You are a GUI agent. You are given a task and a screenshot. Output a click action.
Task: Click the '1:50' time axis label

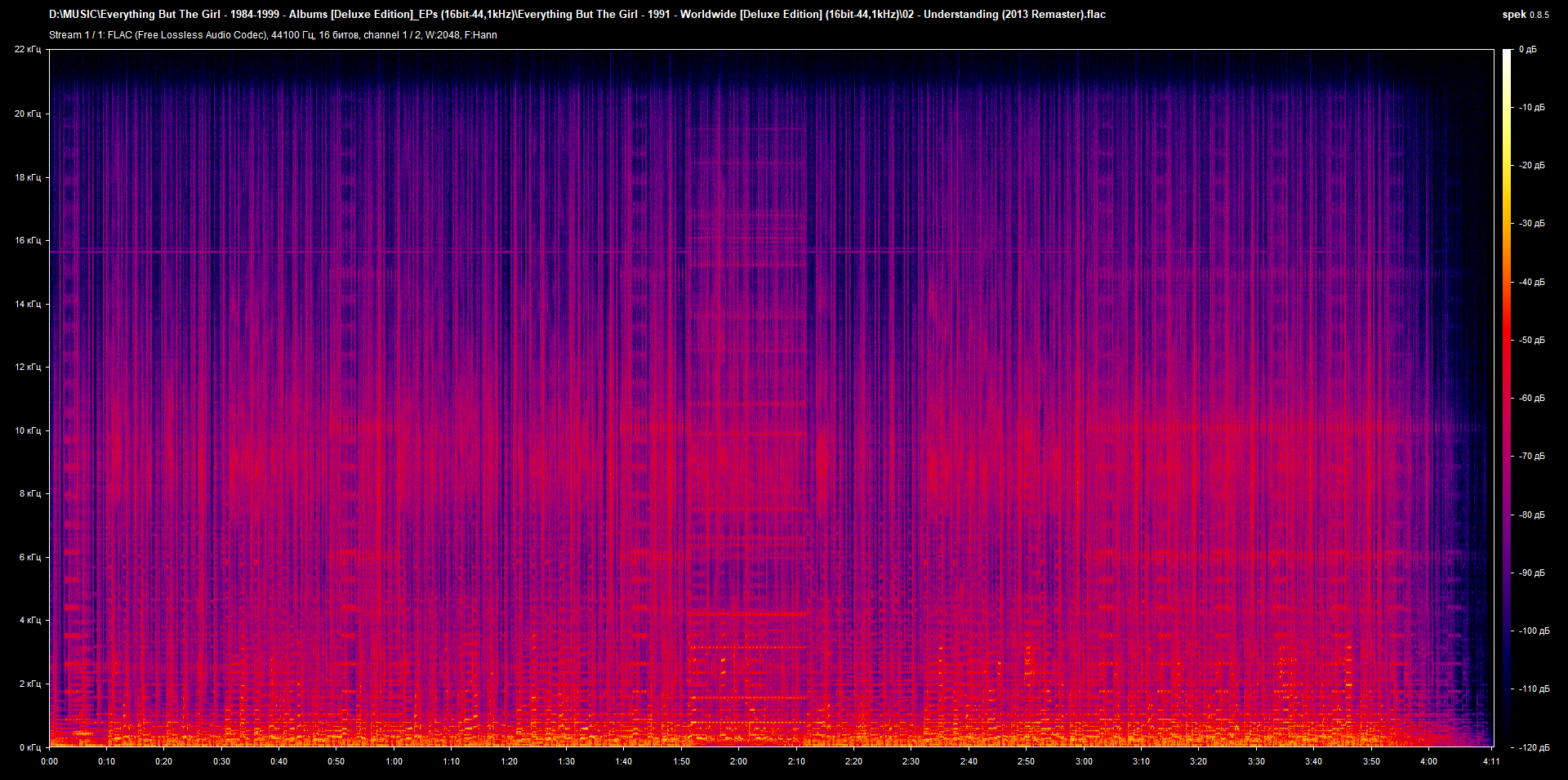[x=682, y=761]
